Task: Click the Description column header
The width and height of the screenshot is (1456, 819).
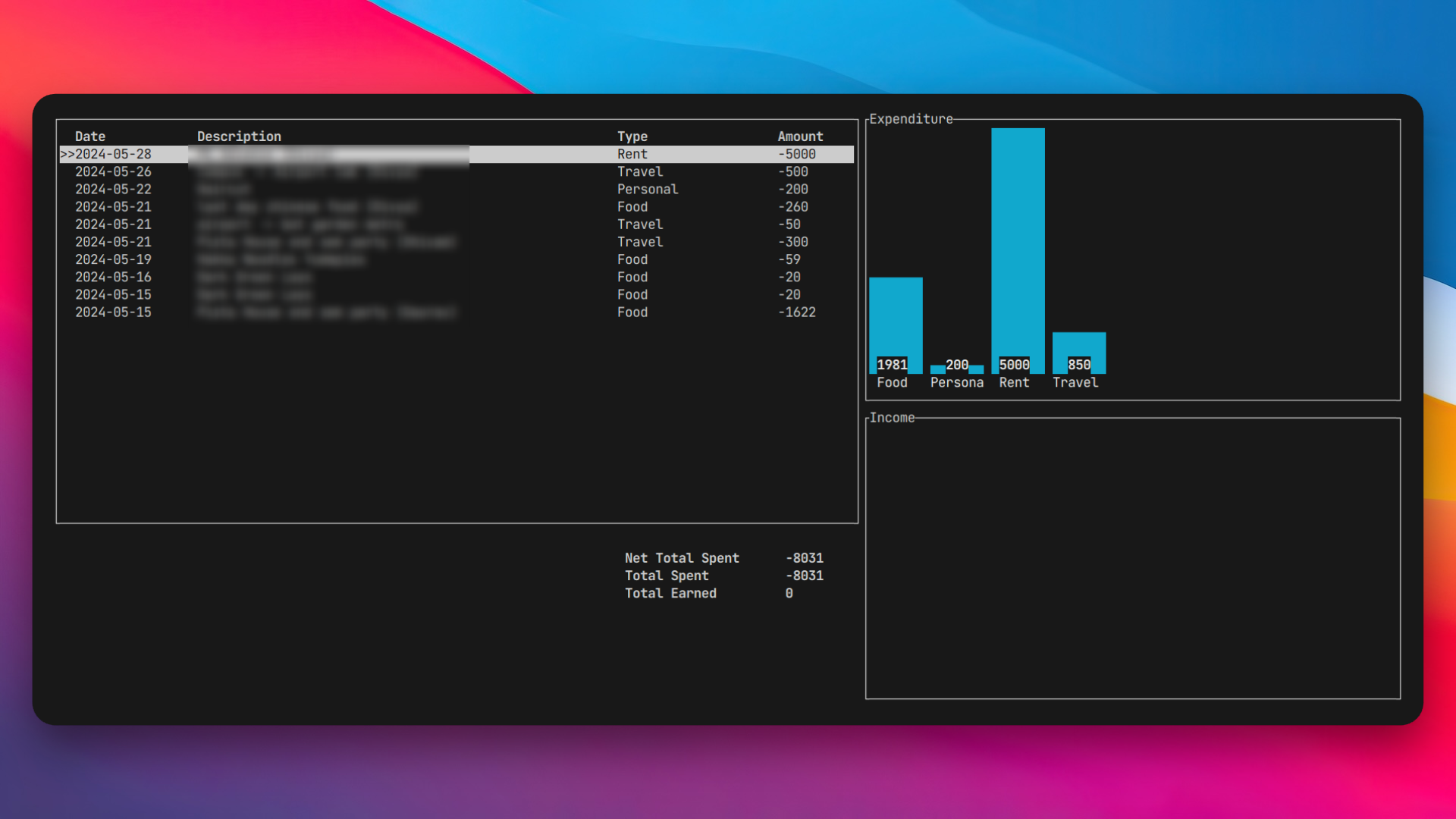Action: (x=239, y=136)
